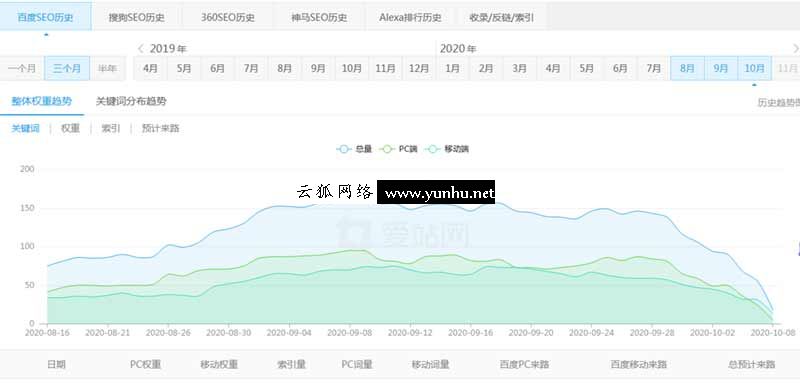Viewport: 800px width, 388px height.
Task: Select the 三个月 time range
Action: pos(67,68)
